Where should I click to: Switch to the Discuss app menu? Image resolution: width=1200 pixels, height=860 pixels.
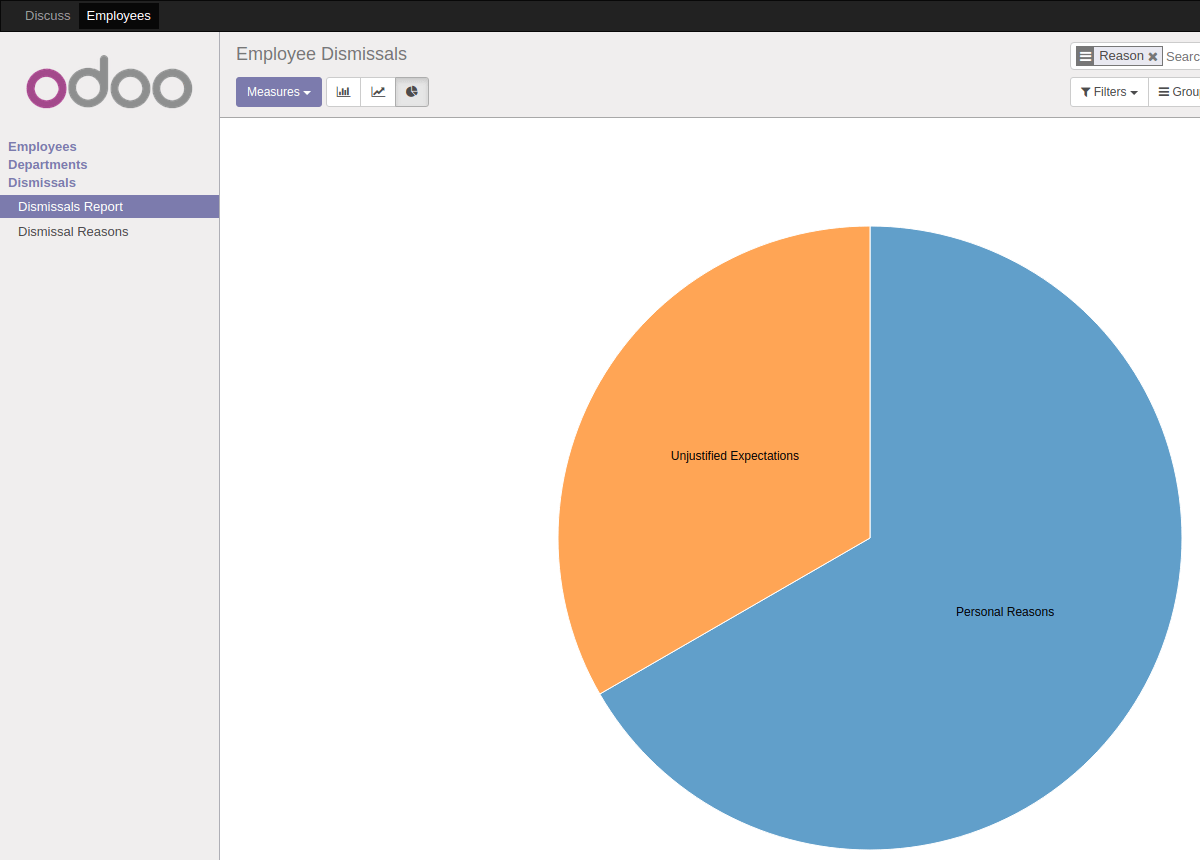tap(47, 15)
